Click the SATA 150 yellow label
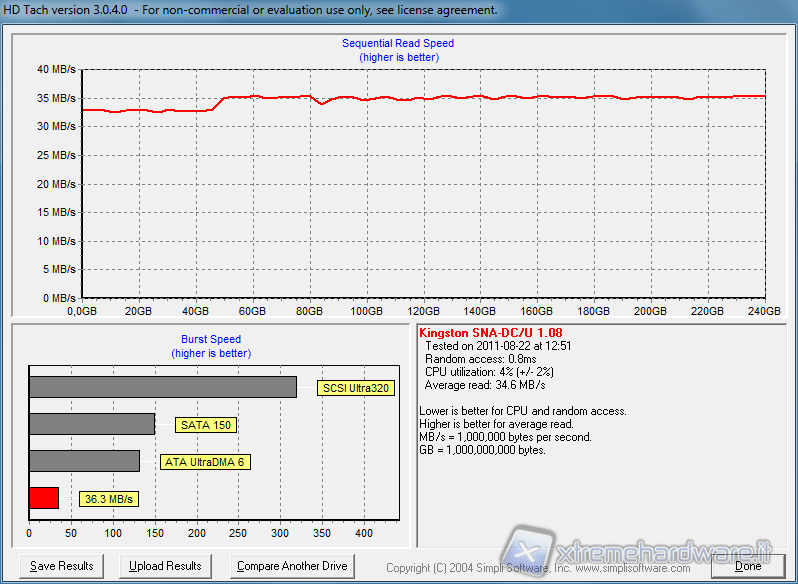The height and width of the screenshot is (584, 798). [x=205, y=425]
